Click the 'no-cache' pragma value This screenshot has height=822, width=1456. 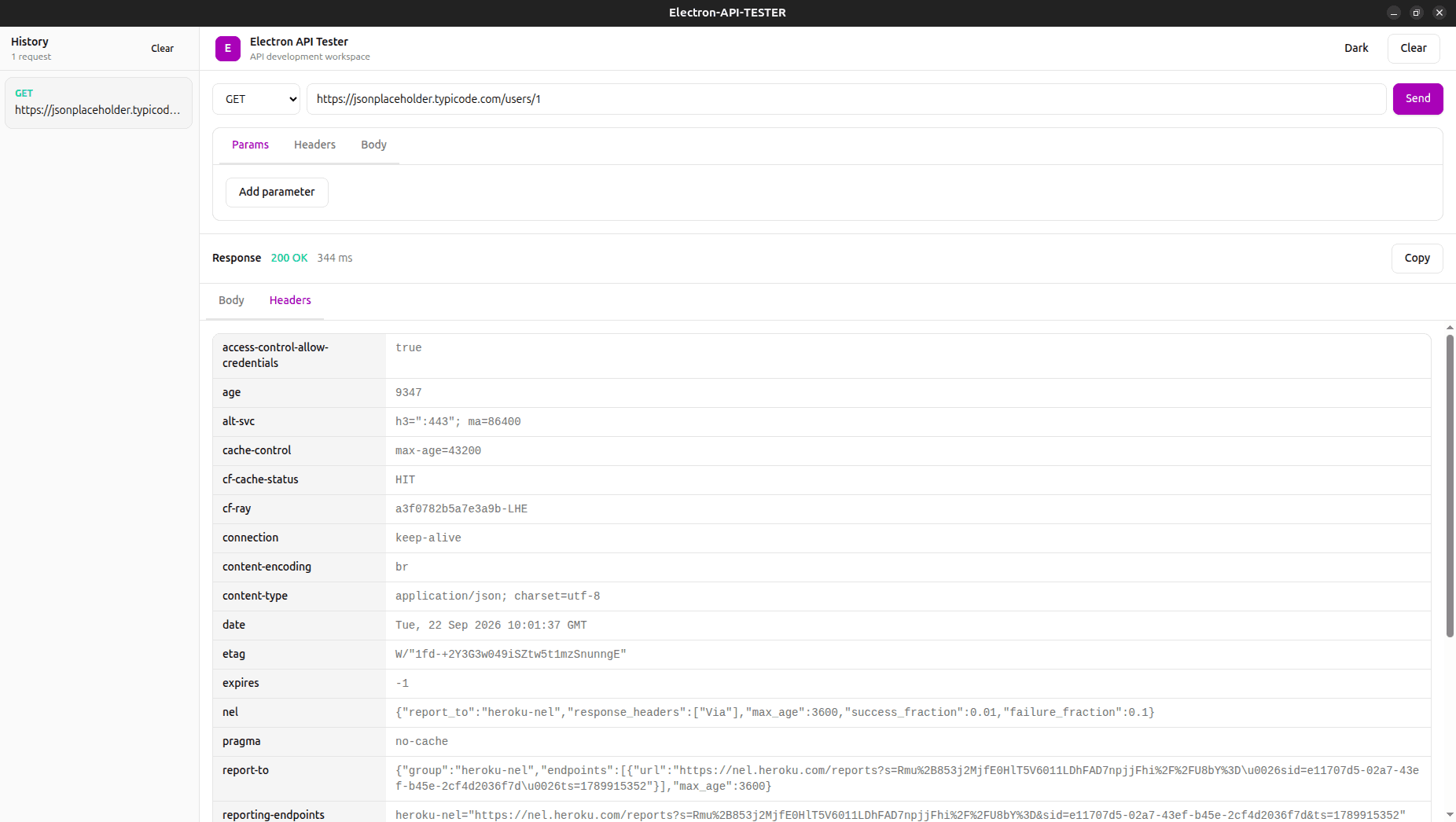pyautogui.click(x=421, y=742)
